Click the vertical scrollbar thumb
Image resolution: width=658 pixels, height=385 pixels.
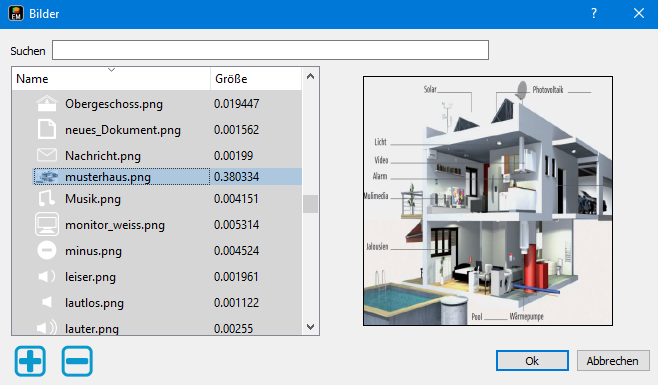click(x=311, y=204)
